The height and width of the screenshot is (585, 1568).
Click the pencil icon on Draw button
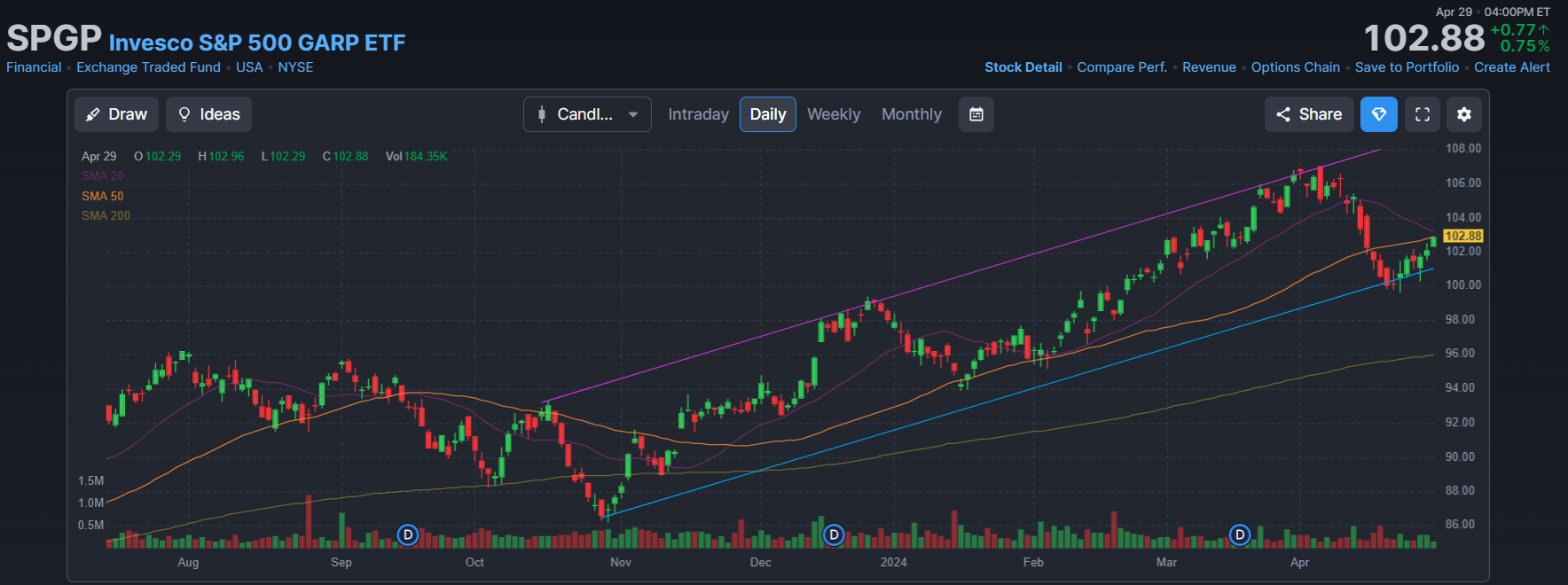(x=93, y=114)
